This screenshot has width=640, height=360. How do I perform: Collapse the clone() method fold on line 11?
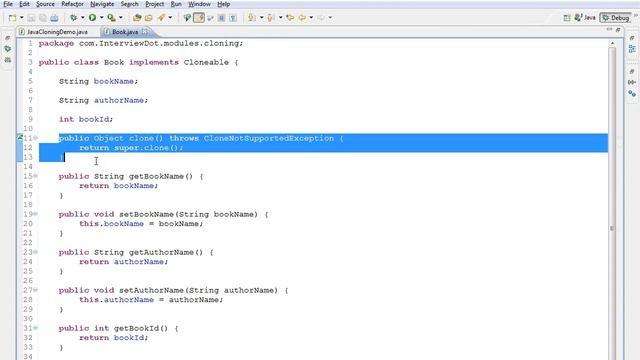[x=36, y=138]
